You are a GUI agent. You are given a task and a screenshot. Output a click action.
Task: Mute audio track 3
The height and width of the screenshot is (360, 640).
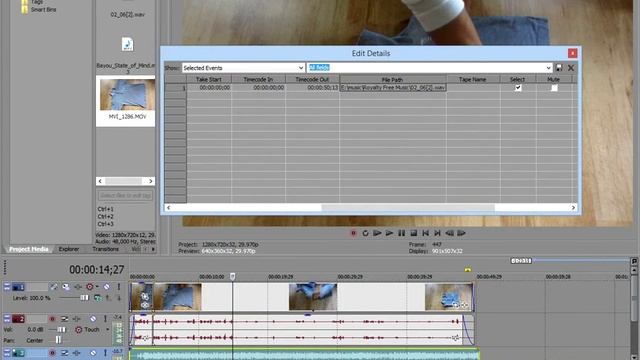click(93, 353)
